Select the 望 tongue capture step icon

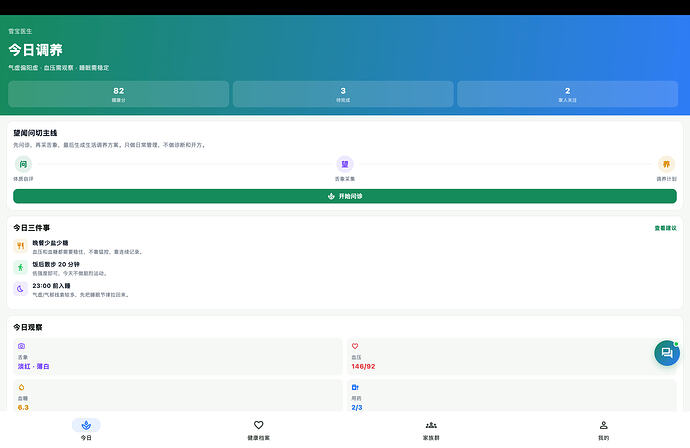pos(345,164)
